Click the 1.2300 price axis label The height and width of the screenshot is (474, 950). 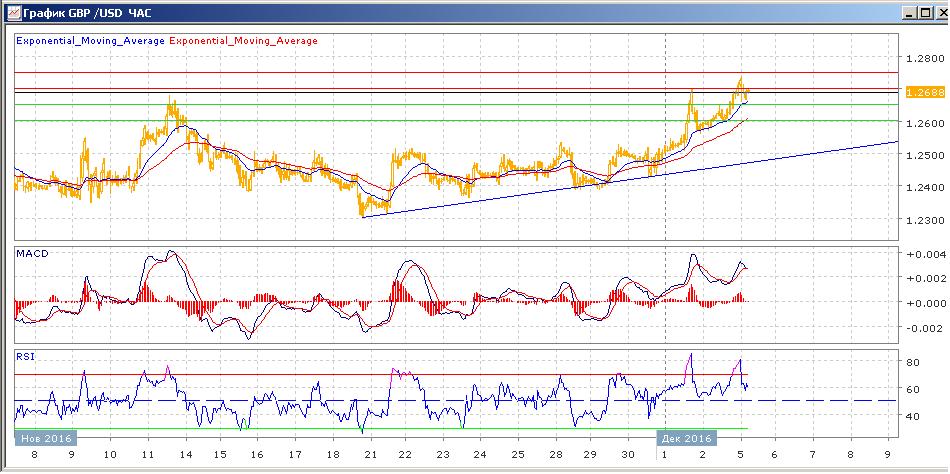click(925, 219)
